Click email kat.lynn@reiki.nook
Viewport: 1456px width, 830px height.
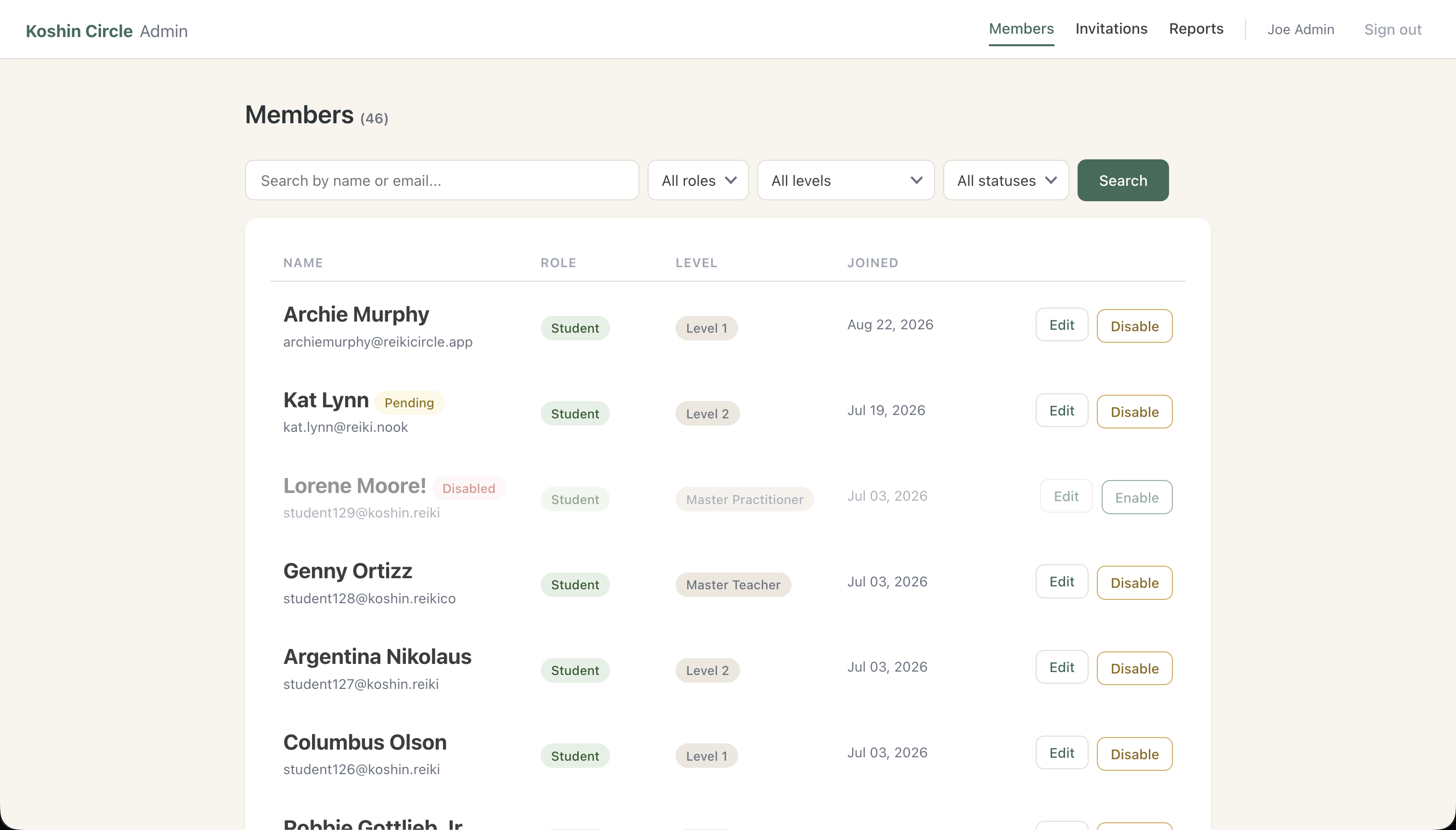click(346, 427)
